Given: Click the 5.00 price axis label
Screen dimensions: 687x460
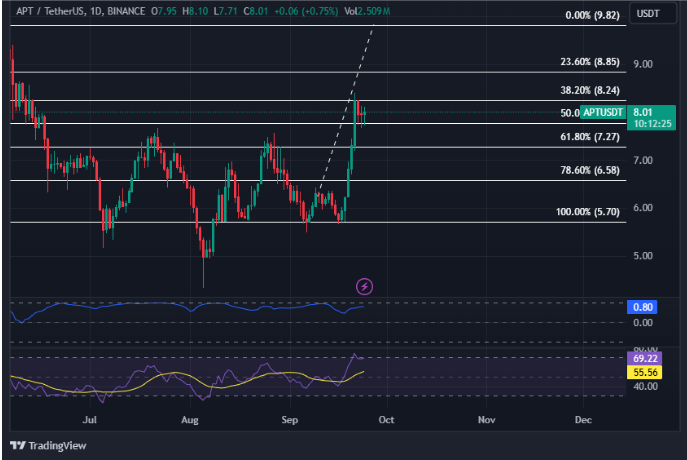Looking at the screenshot, I should (644, 256).
